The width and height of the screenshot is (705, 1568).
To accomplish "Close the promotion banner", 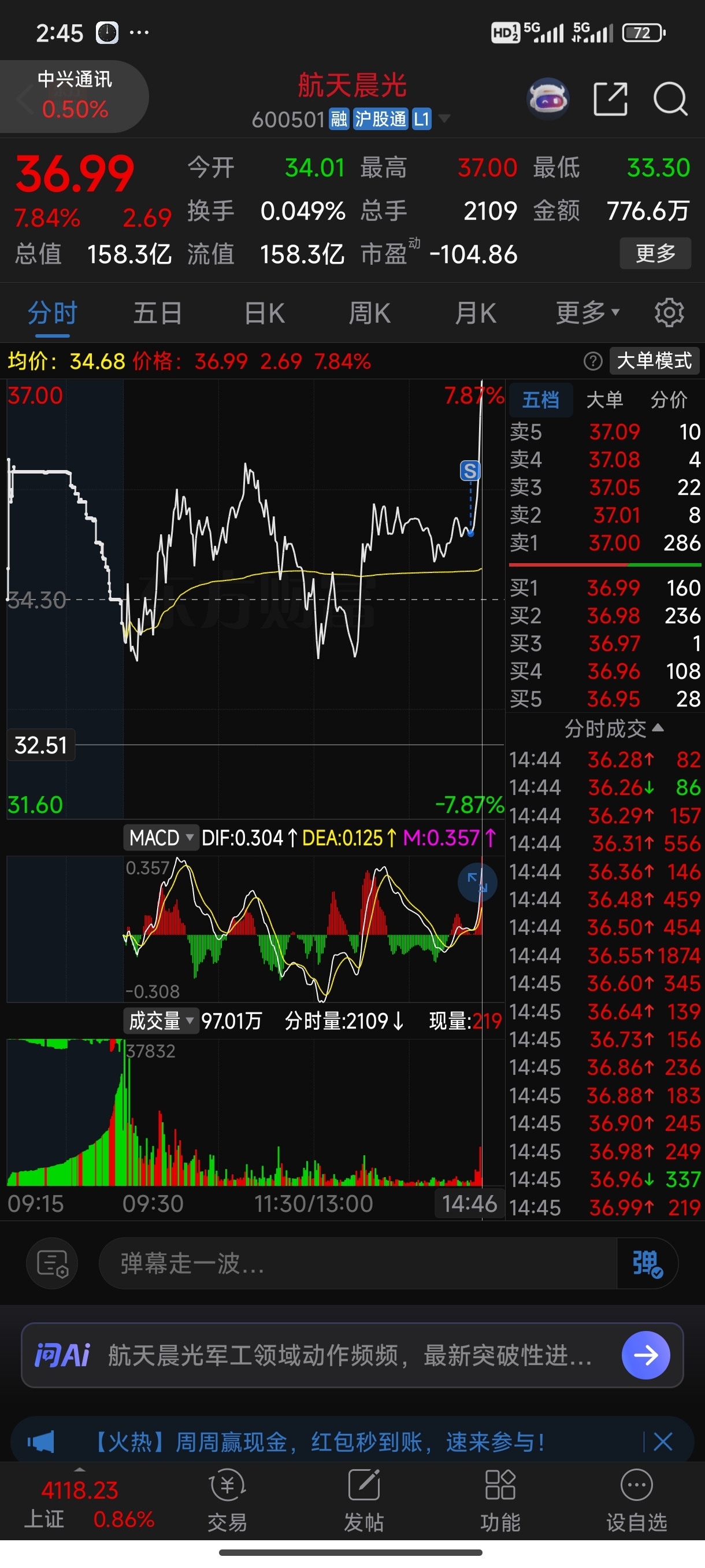I will [662, 1441].
